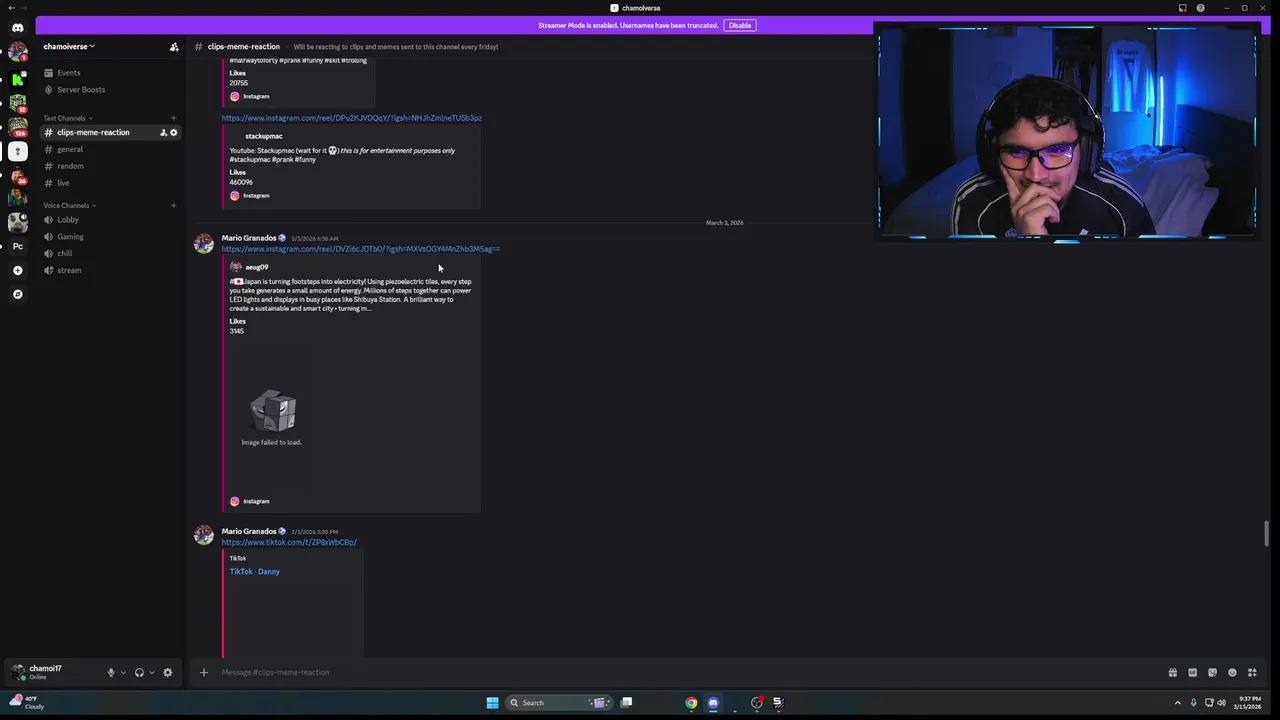Create channel in Voice Channels plus
The width and height of the screenshot is (1280, 720).
click(x=173, y=205)
